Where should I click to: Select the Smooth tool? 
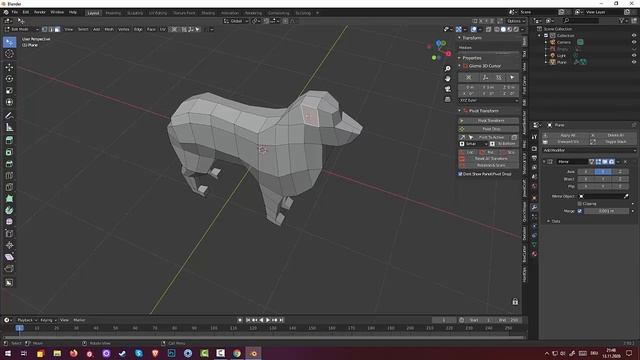point(9,222)
